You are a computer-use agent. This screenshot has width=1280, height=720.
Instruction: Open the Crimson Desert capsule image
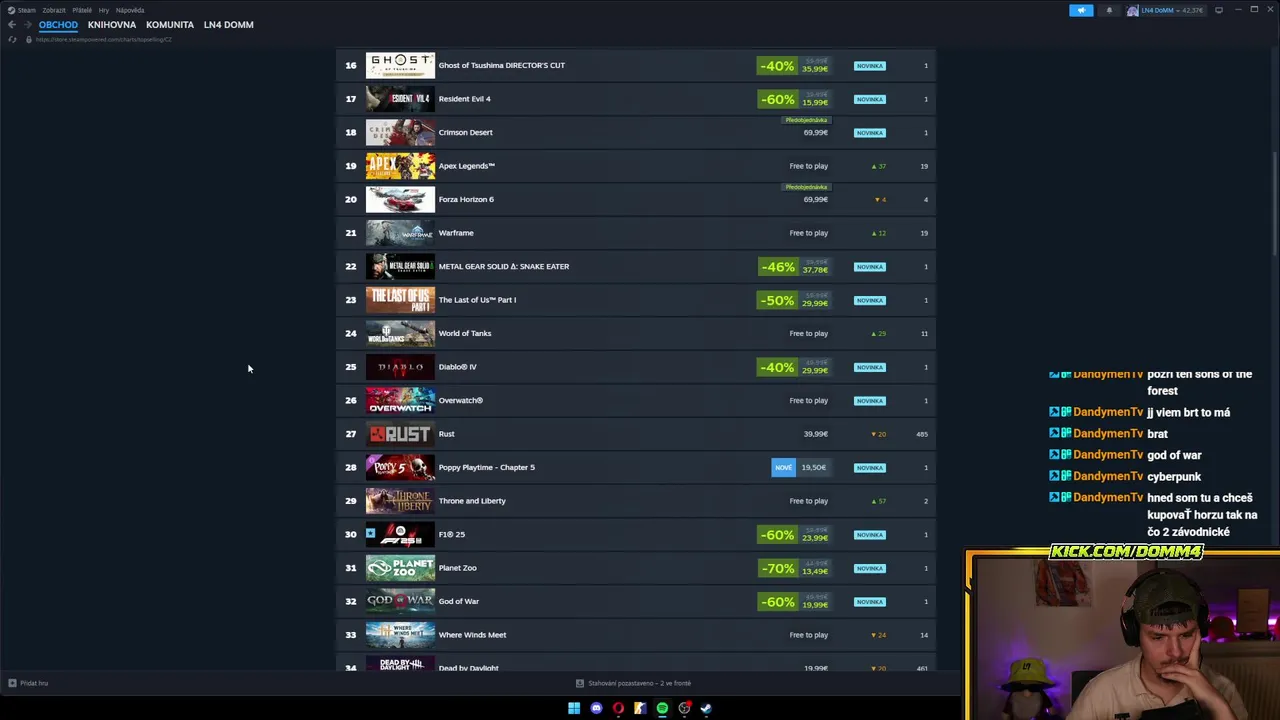[x=400, y=133]
